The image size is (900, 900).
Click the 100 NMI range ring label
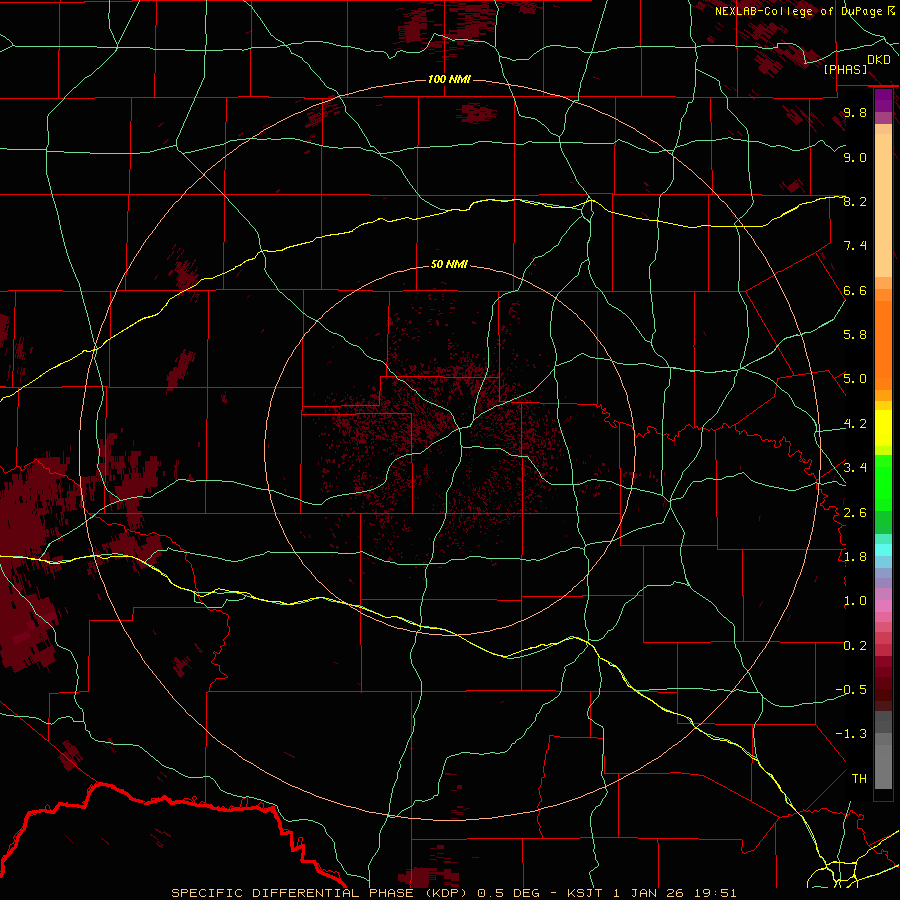[449, 79]
